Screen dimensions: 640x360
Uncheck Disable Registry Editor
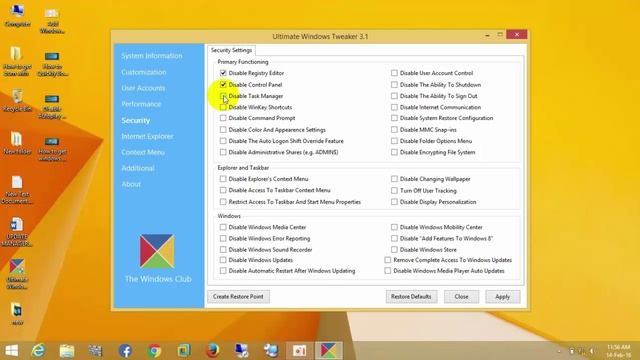(223, 73)
